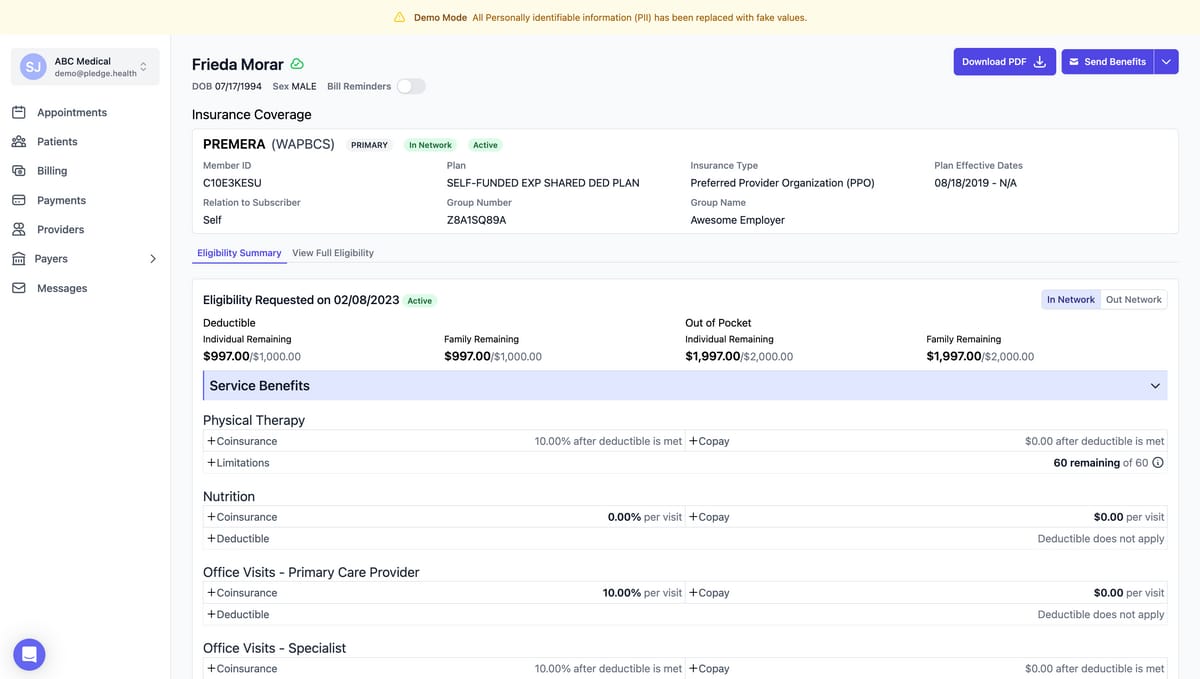Expand the Payers sidebar submenu
Viewport: 1200px width, 679px height.
pyautogui.click(x=153, y=259)
